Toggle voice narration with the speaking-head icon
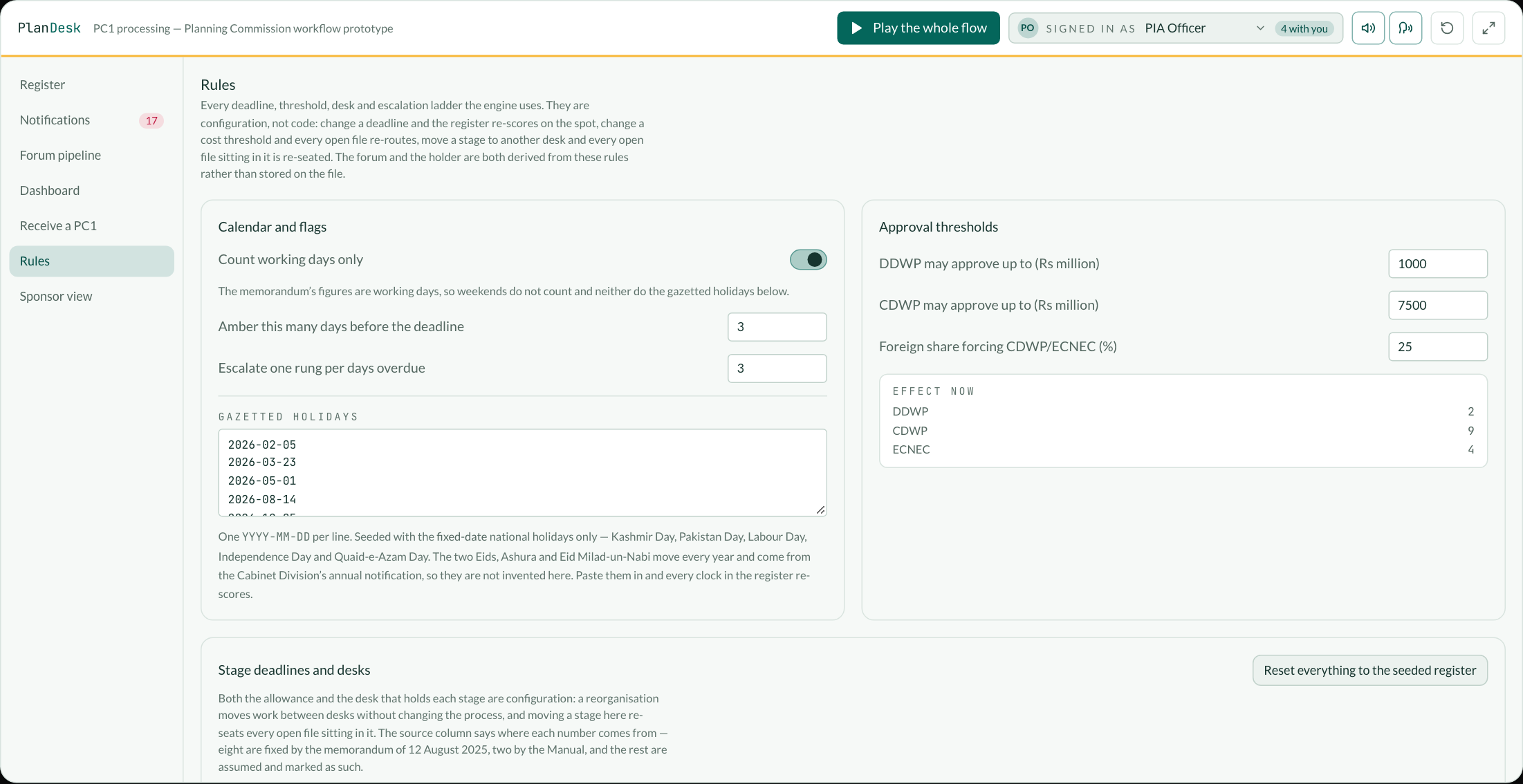 click(1405, 28)
